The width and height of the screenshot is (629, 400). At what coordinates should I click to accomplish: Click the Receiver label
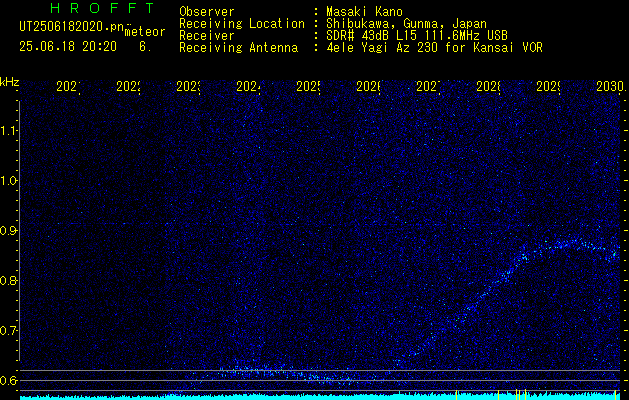point(207,36)
